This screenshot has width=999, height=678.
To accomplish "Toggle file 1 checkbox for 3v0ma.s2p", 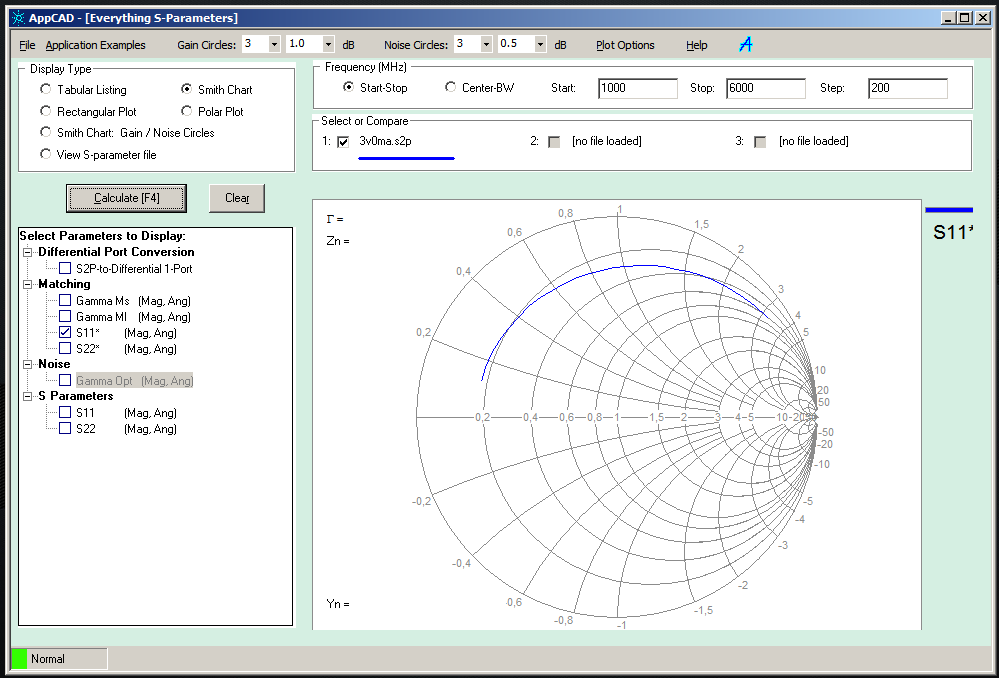I will [x=343, y=142].
